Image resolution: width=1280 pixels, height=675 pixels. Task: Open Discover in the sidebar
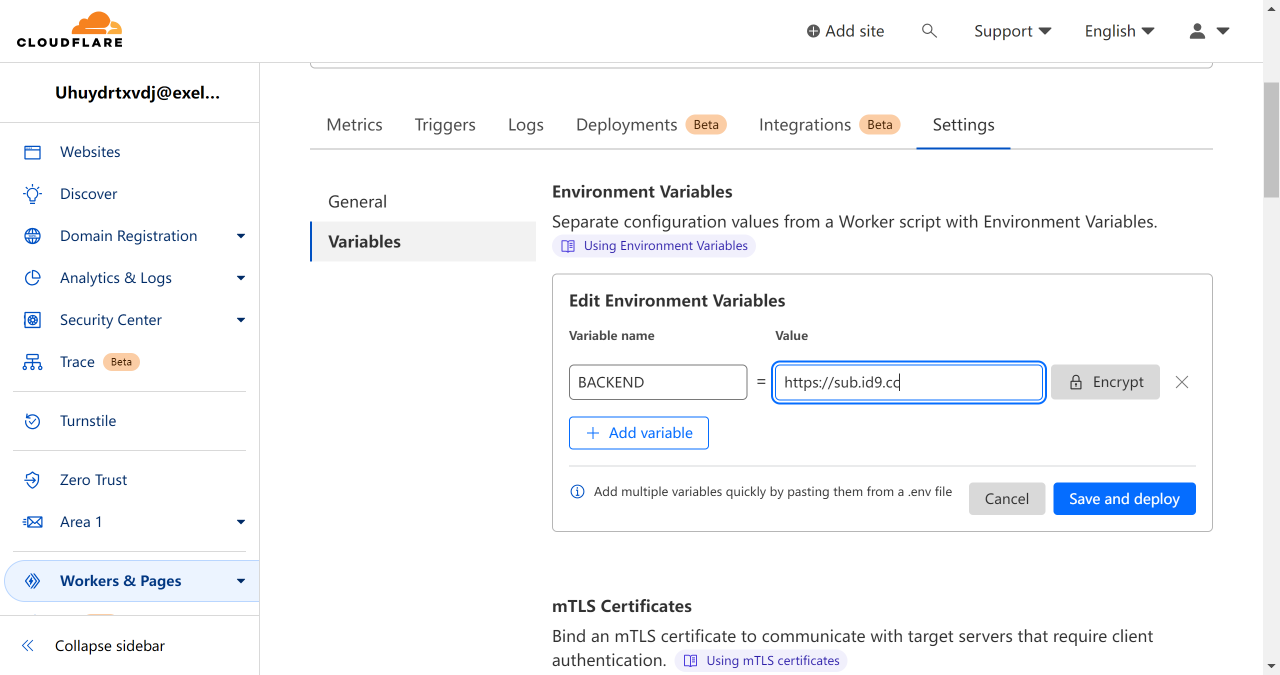[x=88, y=194]
